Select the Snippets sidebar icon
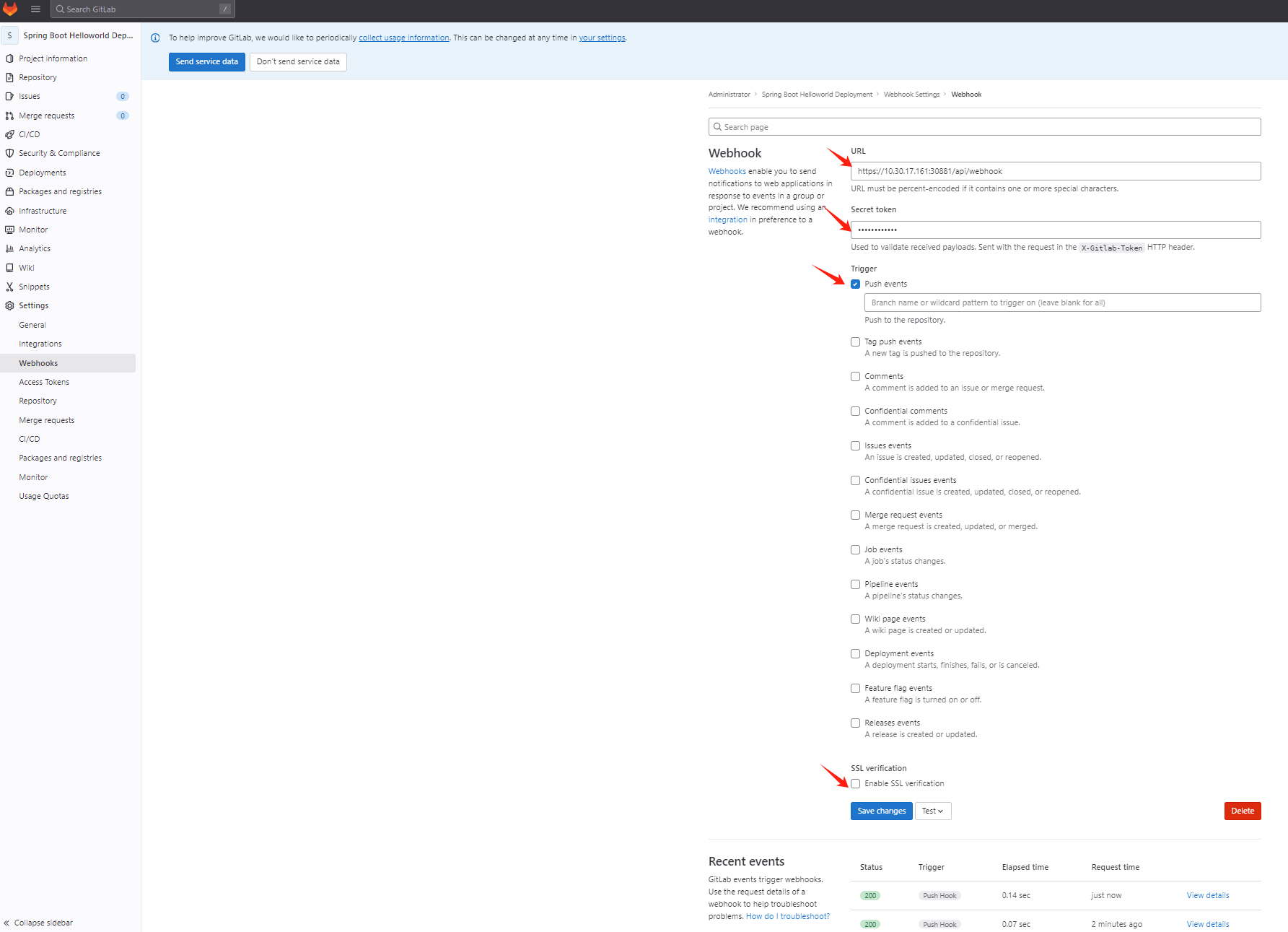Screen dimensions: 1288x932 (x=9, y=287)
